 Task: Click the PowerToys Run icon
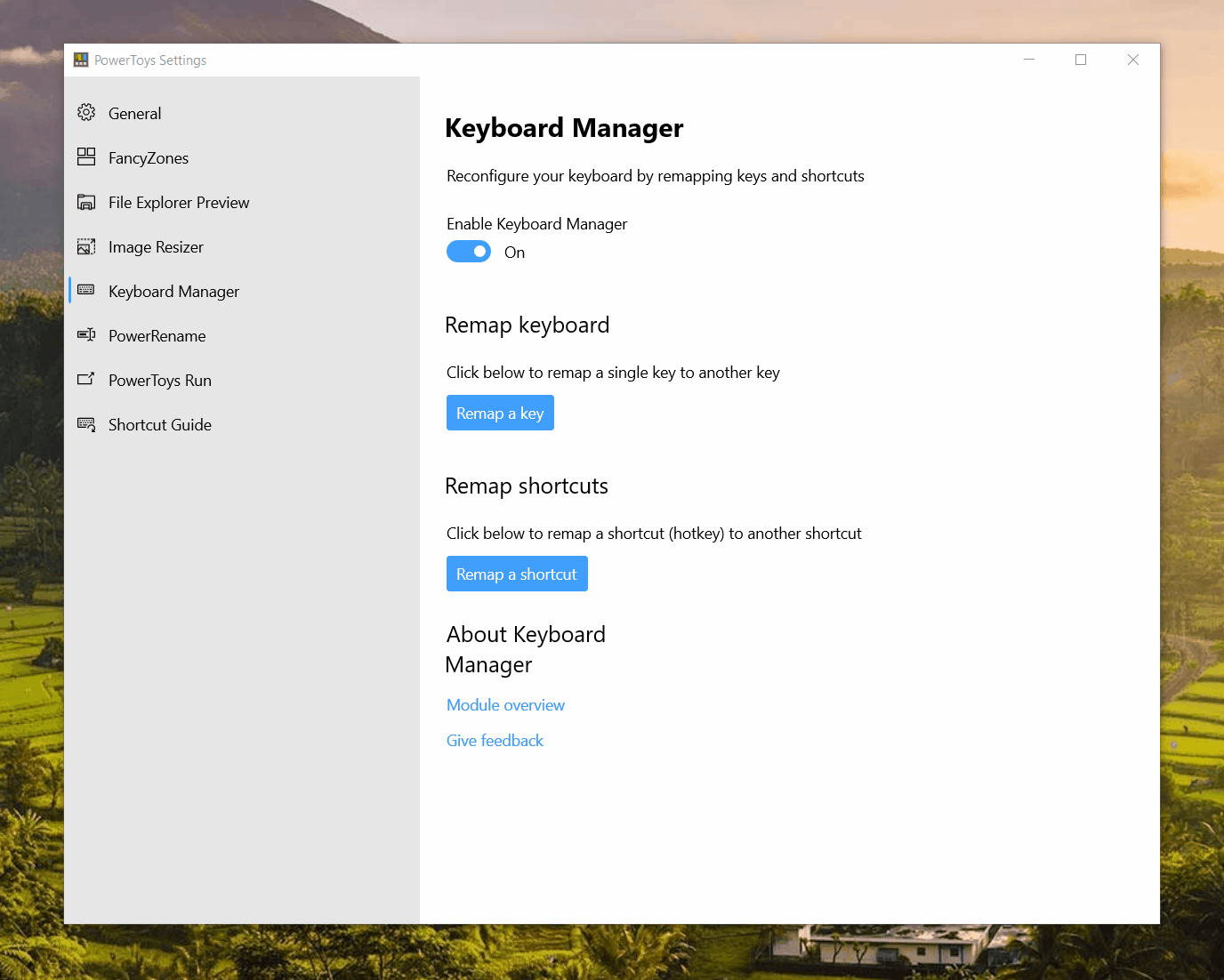click(86, 380)
